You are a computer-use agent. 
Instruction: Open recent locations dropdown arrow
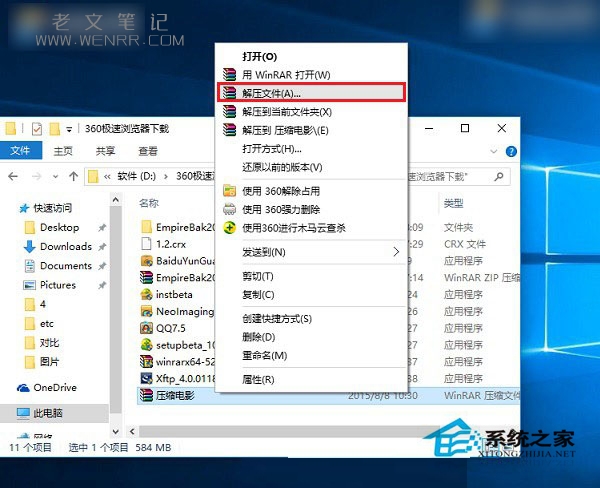tap(55, 176)
